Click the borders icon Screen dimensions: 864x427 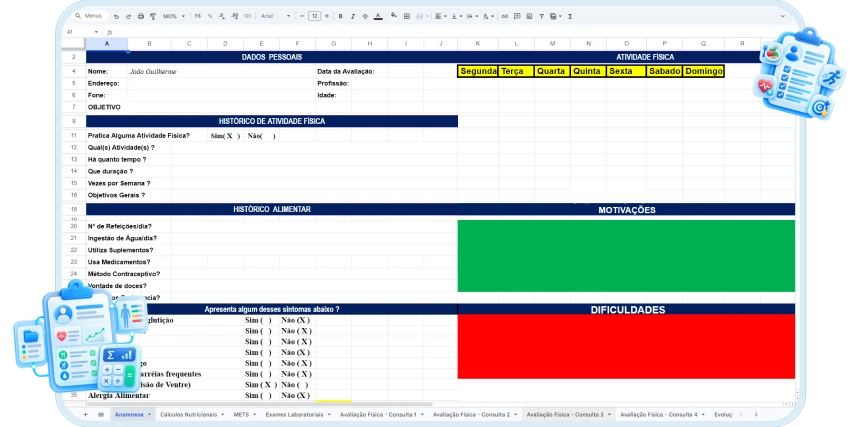(x=407, y=17)
